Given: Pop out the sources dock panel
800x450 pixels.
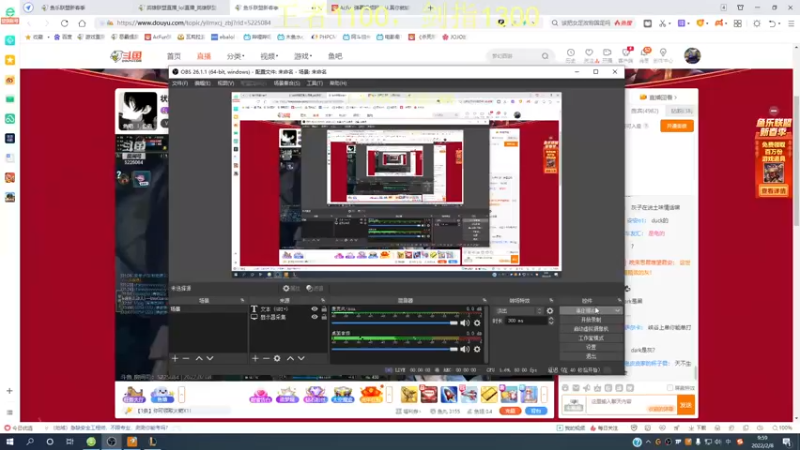Looking at the screenshot, I should (x=323, y=301).
